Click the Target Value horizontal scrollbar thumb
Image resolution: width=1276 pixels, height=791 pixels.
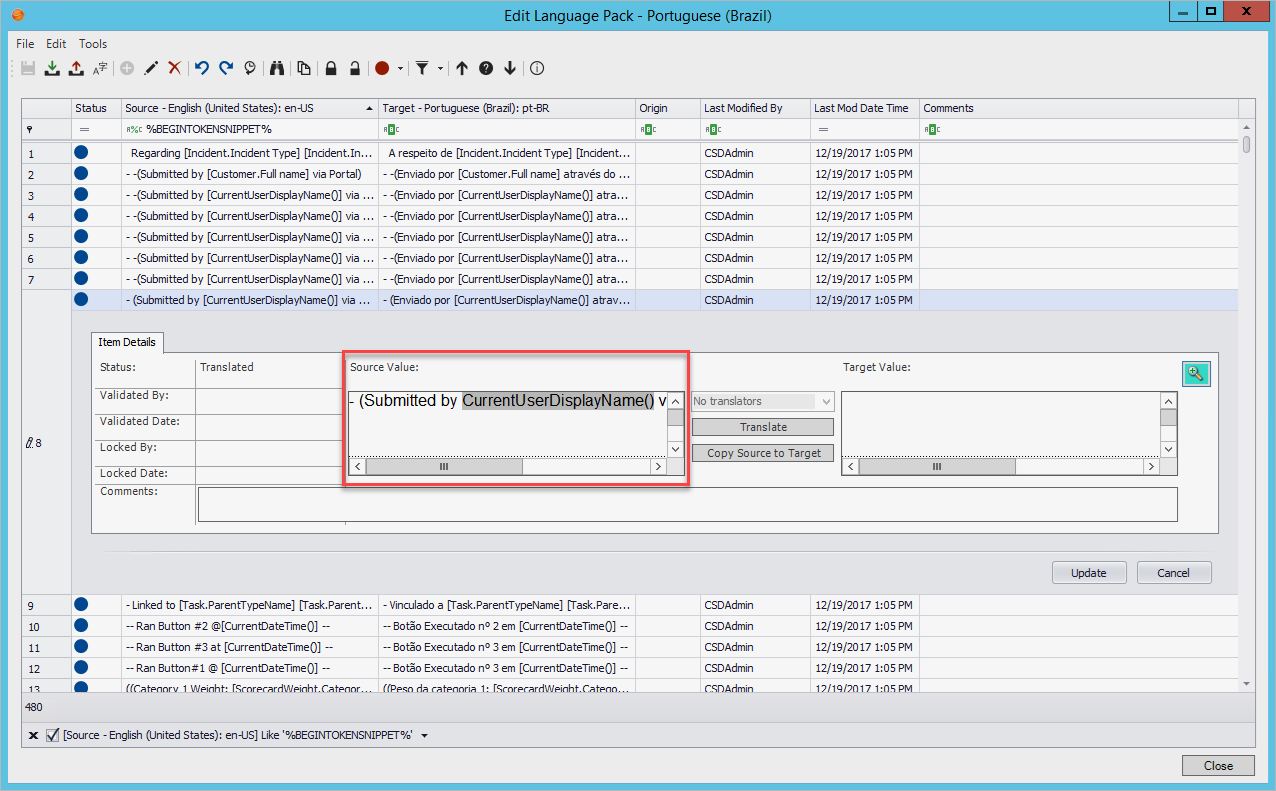point(937,467)
